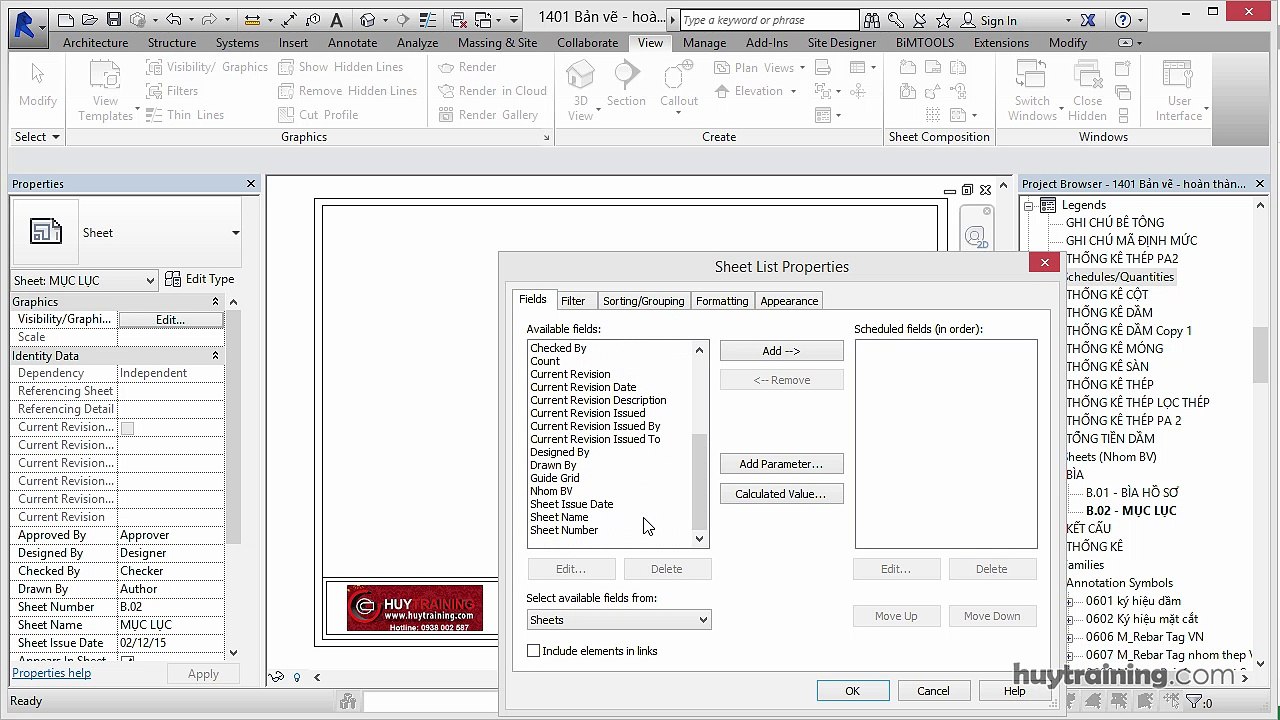The image size is (1280, 720).
Task: Click the 'Calculated Value...' button
Action: pos(782,494)
